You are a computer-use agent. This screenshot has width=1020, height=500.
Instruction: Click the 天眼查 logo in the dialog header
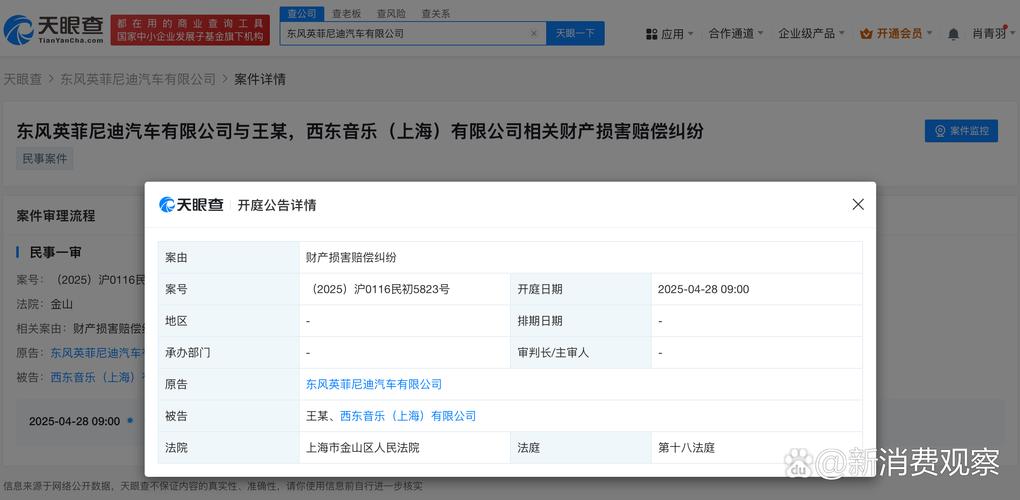(x=191, y=205)
